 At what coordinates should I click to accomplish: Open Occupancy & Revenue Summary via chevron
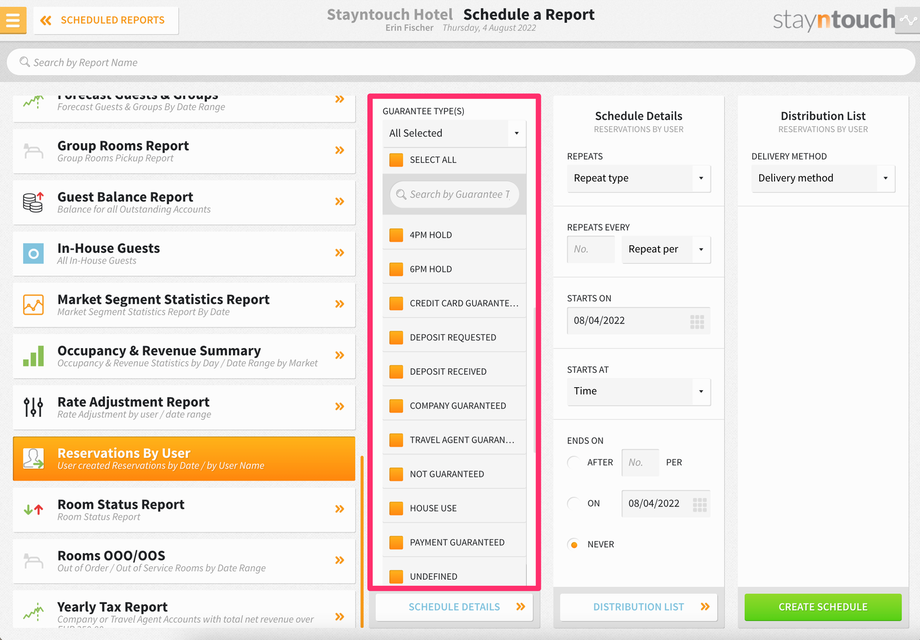pyautogui.click(x=339, y=355)
